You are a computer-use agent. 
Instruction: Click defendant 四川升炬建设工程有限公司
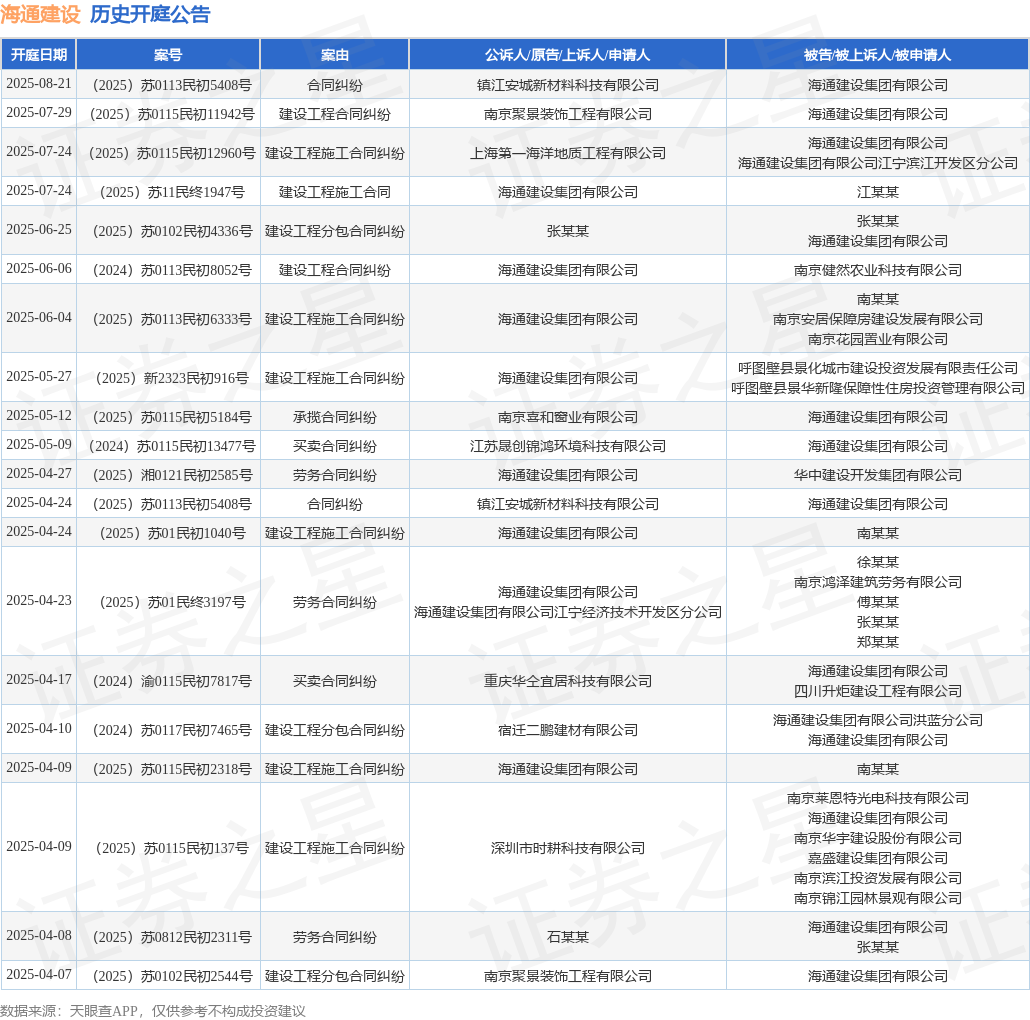pyautogui.click(x=878, y=692)
